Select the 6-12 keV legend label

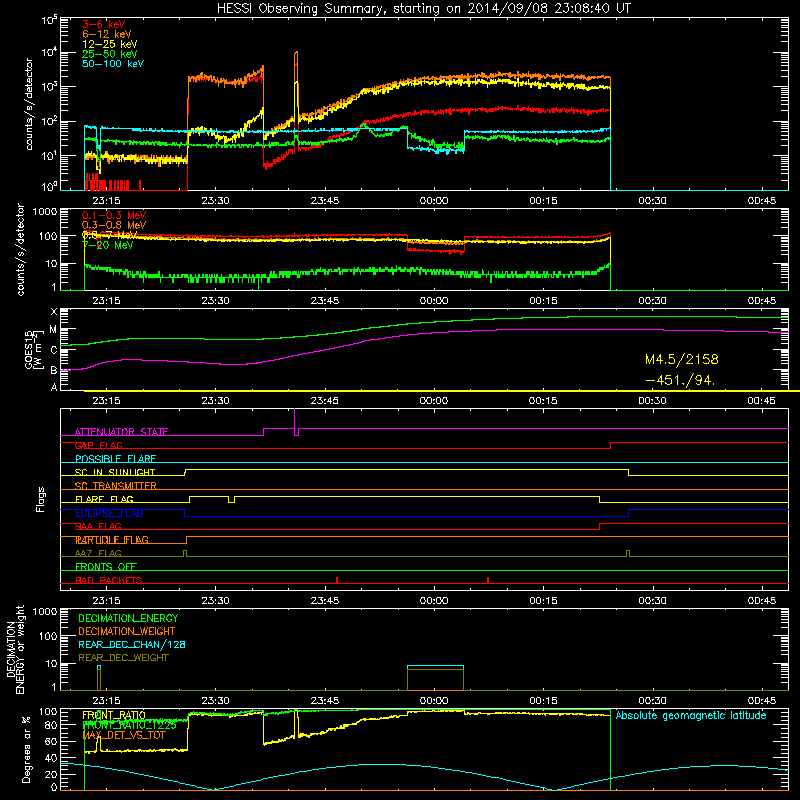107,34
